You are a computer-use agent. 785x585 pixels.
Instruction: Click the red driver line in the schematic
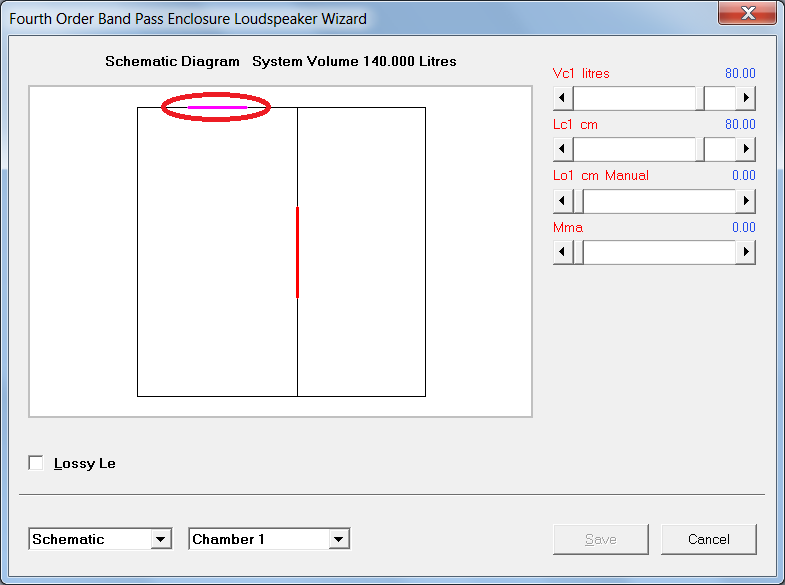click(x=297, y=252)
